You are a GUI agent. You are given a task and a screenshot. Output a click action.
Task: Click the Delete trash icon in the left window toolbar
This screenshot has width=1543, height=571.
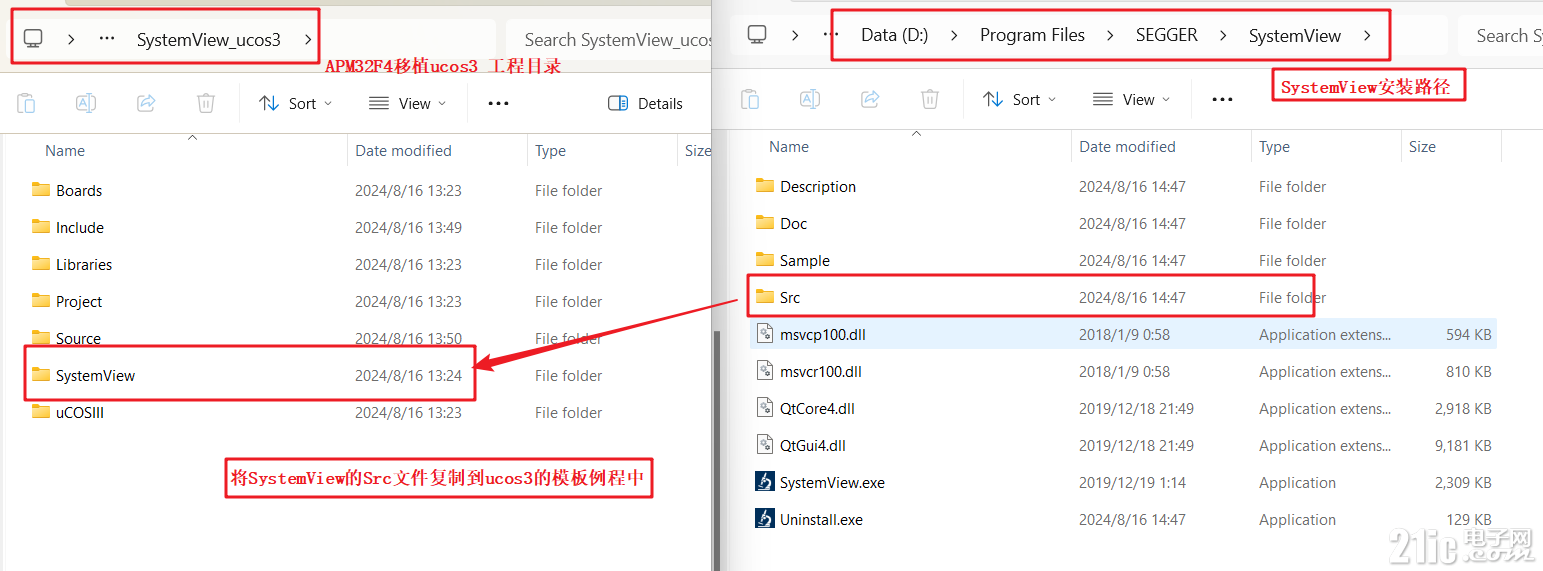[206, 103]
